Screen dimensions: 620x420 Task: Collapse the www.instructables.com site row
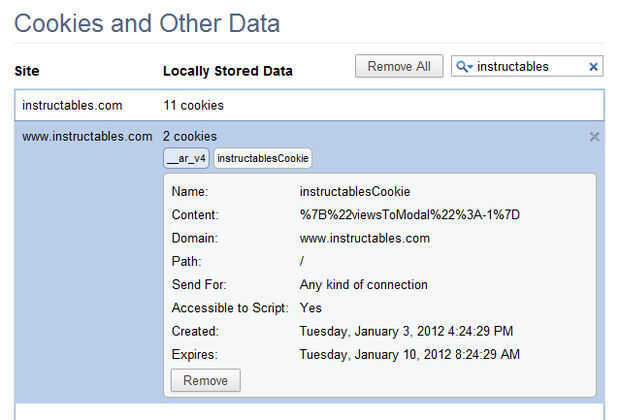coord(87,137)
